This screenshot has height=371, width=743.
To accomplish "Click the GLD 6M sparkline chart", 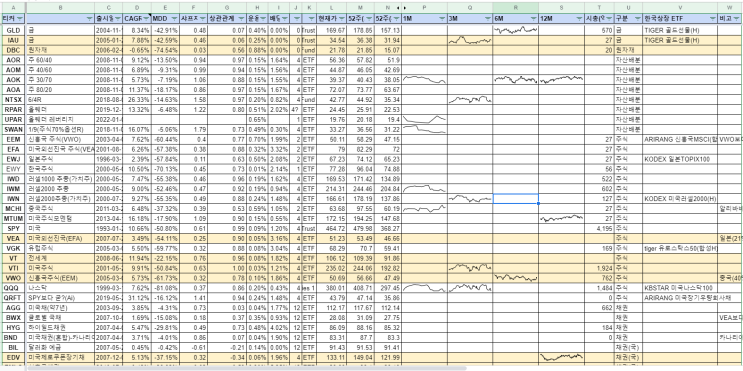I will (x=516, y=30).
